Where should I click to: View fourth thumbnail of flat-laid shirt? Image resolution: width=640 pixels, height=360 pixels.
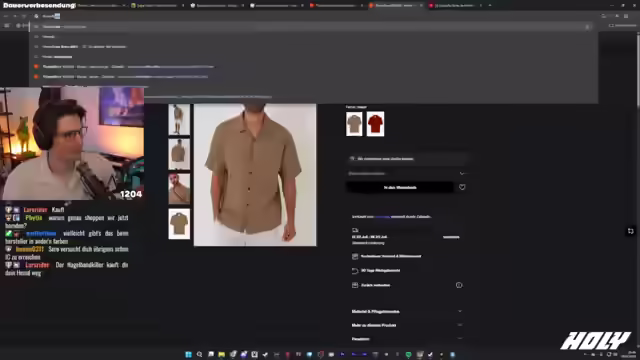click(x=179, y=224)
